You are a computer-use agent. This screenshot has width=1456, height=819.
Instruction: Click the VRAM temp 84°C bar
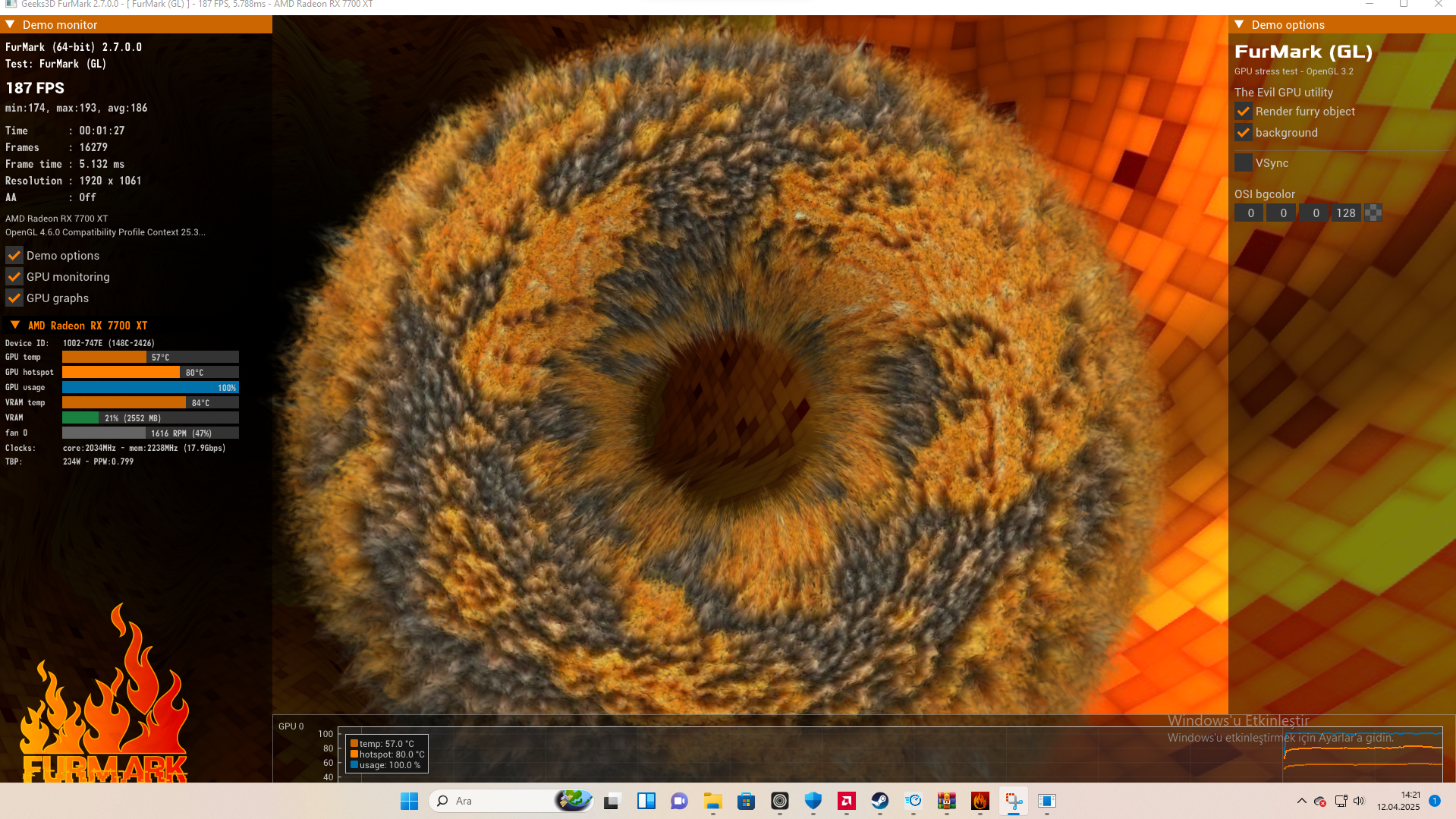point(150,403)
